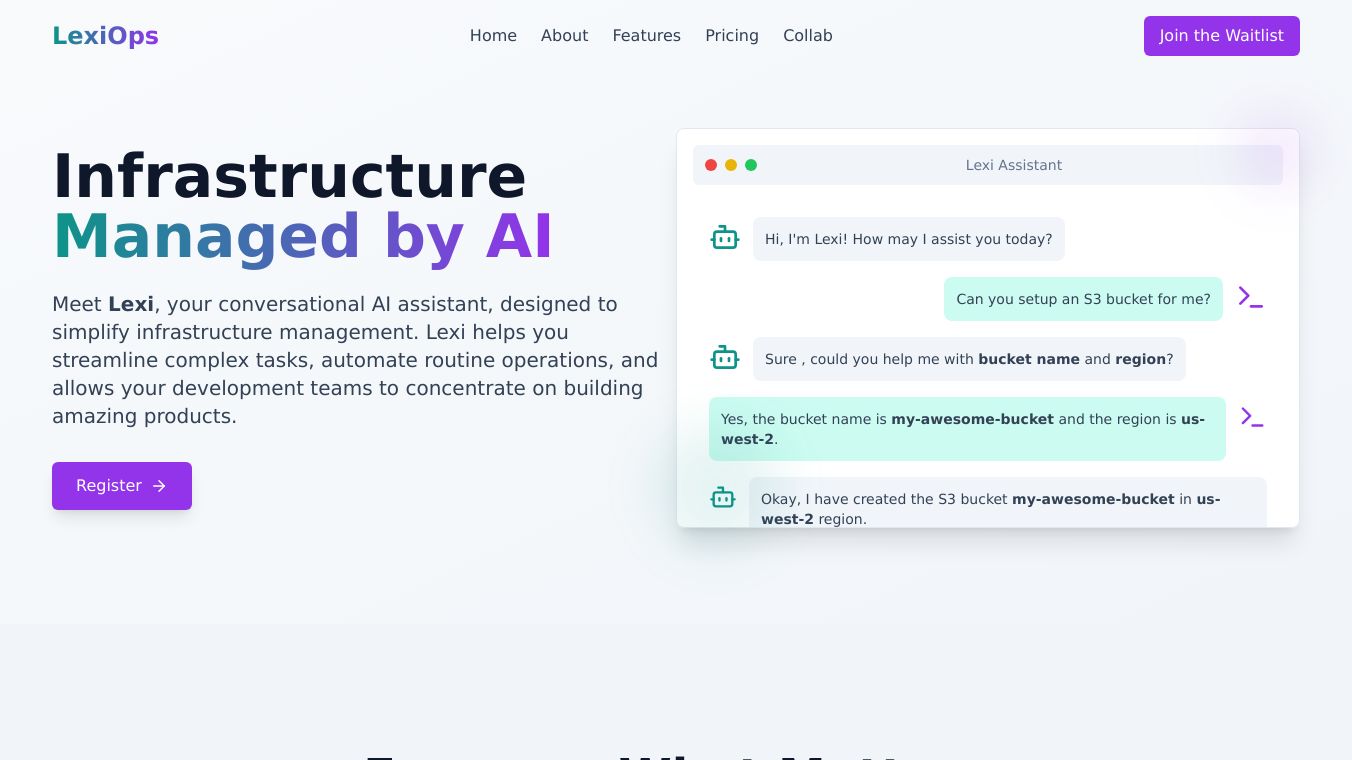Image resolution: width=1352 pixels, height=760 pixels.
Task: Click the green window dot
Action: tap(751, 165)
